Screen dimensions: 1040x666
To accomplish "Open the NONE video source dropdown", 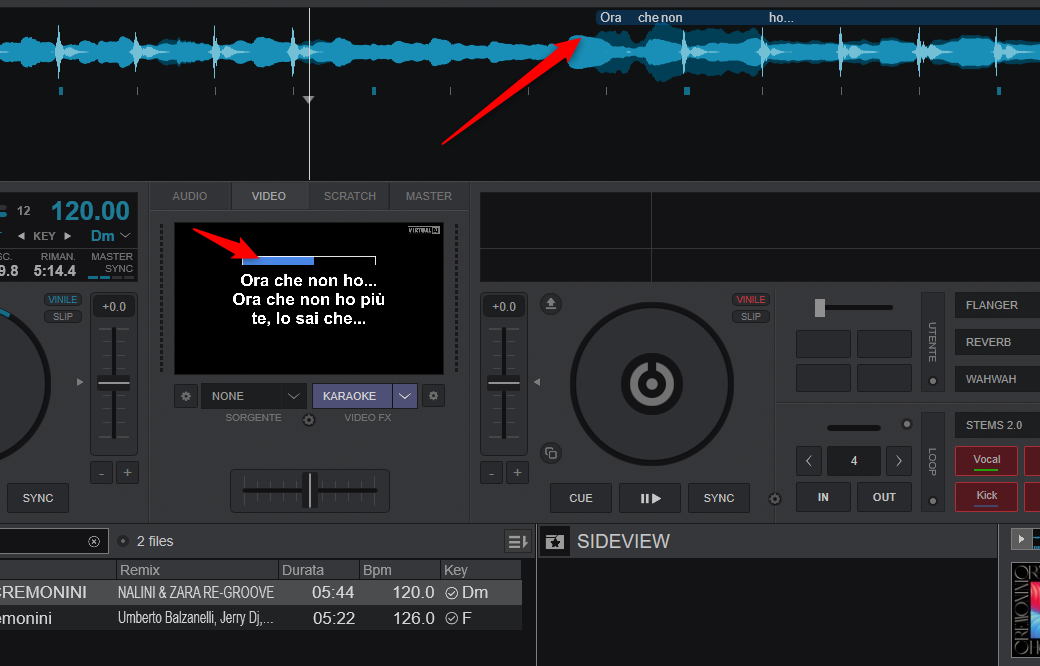I will (294, 396).
